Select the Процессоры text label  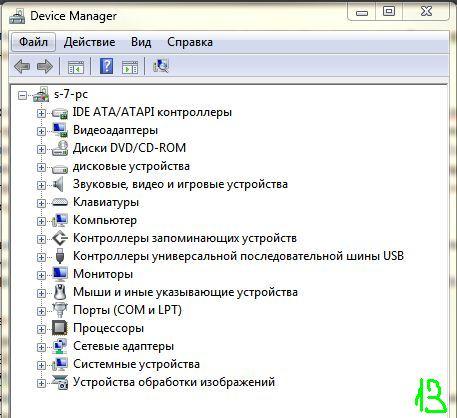pyautogui.click(x=108, y=328)
